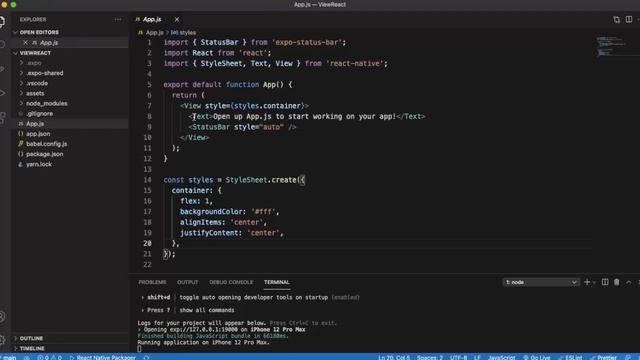Click the Open Changes icon in the editor title bar

[x=616, y=20]
